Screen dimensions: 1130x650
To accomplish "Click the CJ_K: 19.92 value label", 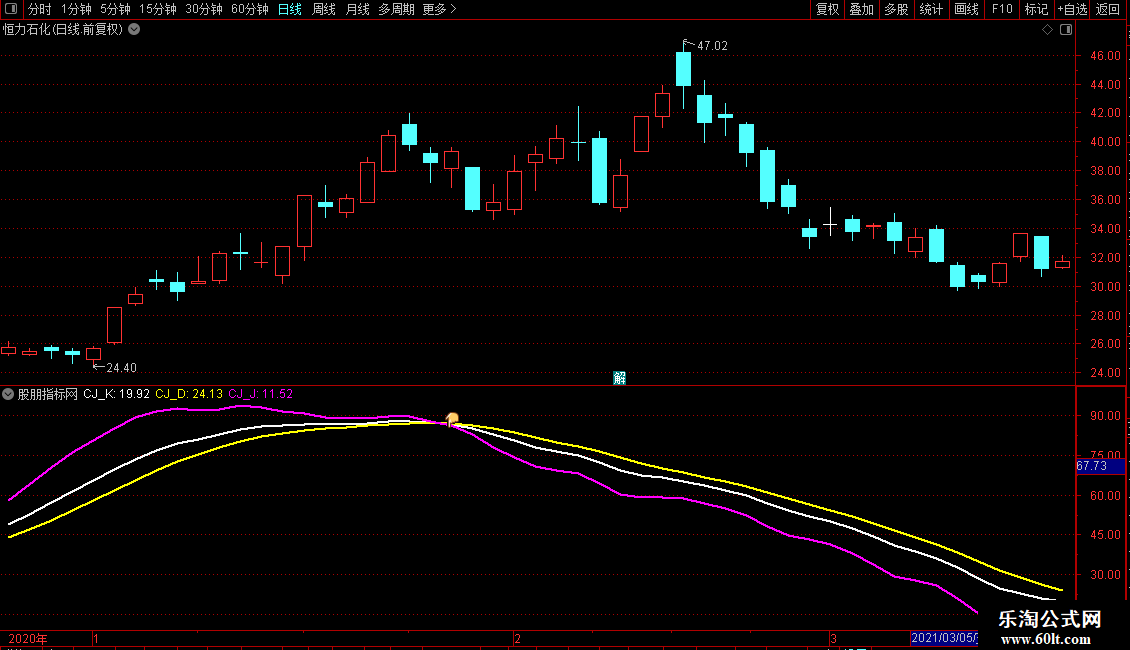I will coord(117,394).
